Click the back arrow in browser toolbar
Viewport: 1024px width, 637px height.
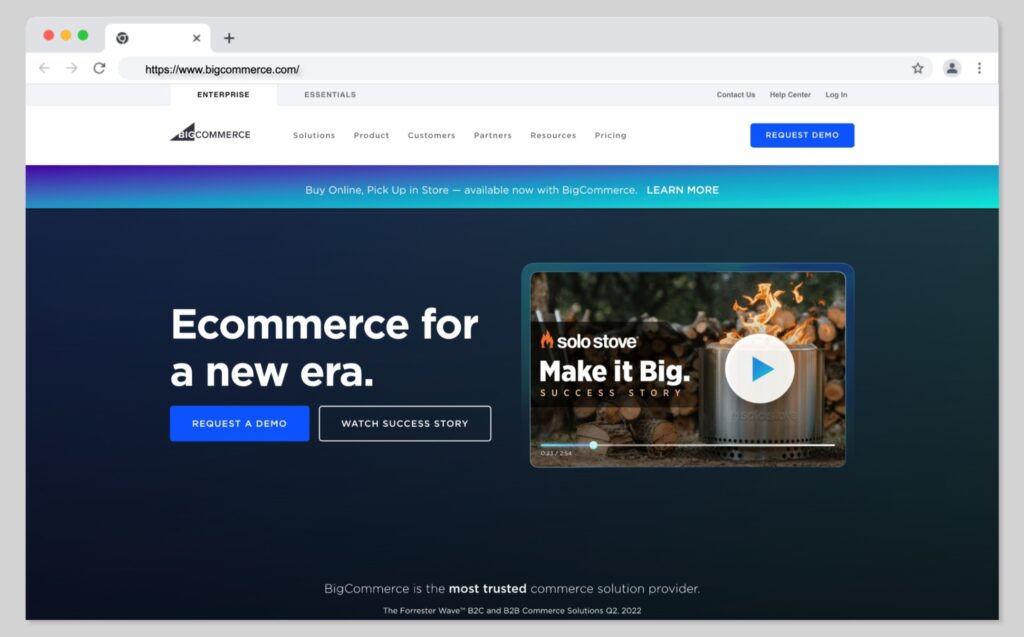click(44, 68)
